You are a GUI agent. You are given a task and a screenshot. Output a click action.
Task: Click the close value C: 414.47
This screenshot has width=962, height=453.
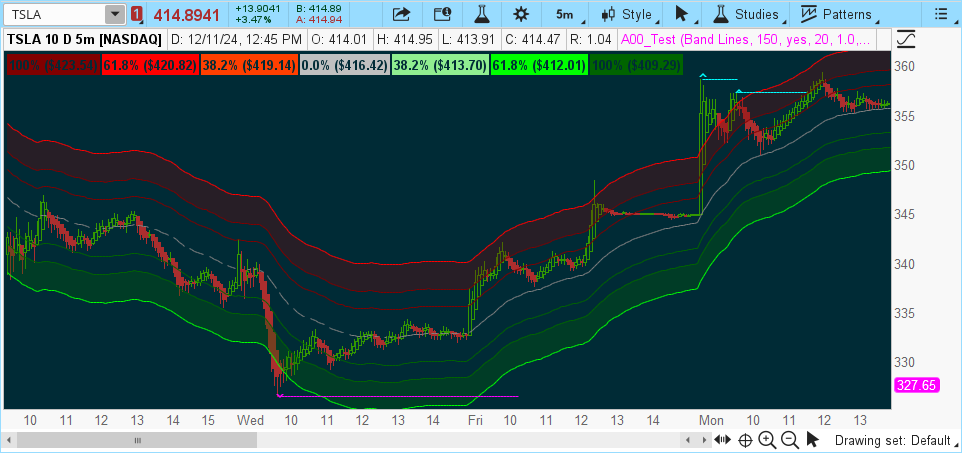coord(531,40)
